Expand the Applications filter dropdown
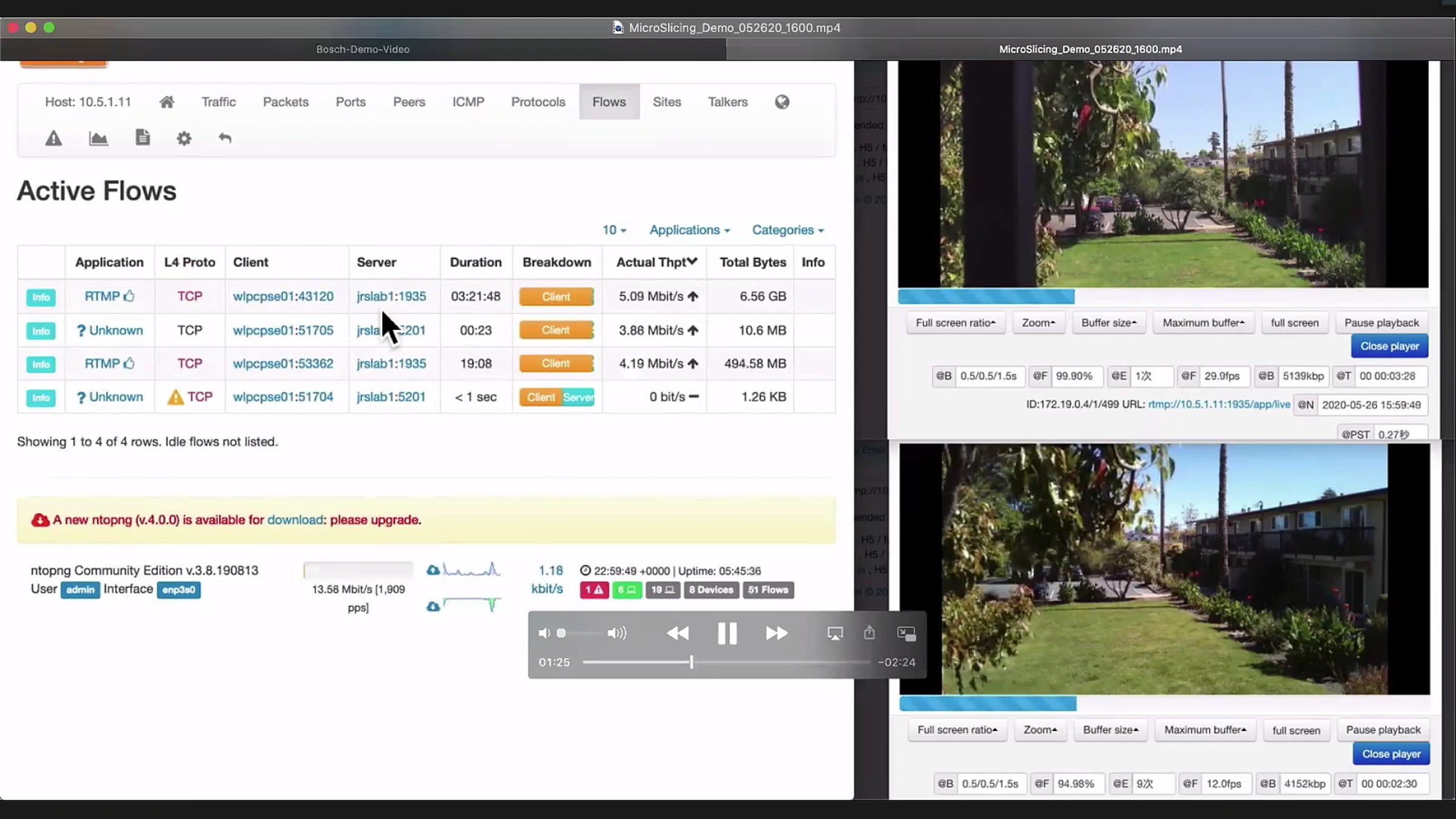Image resolution: width=1456 pixels, height=819 pixels. [x=689, y=230]
